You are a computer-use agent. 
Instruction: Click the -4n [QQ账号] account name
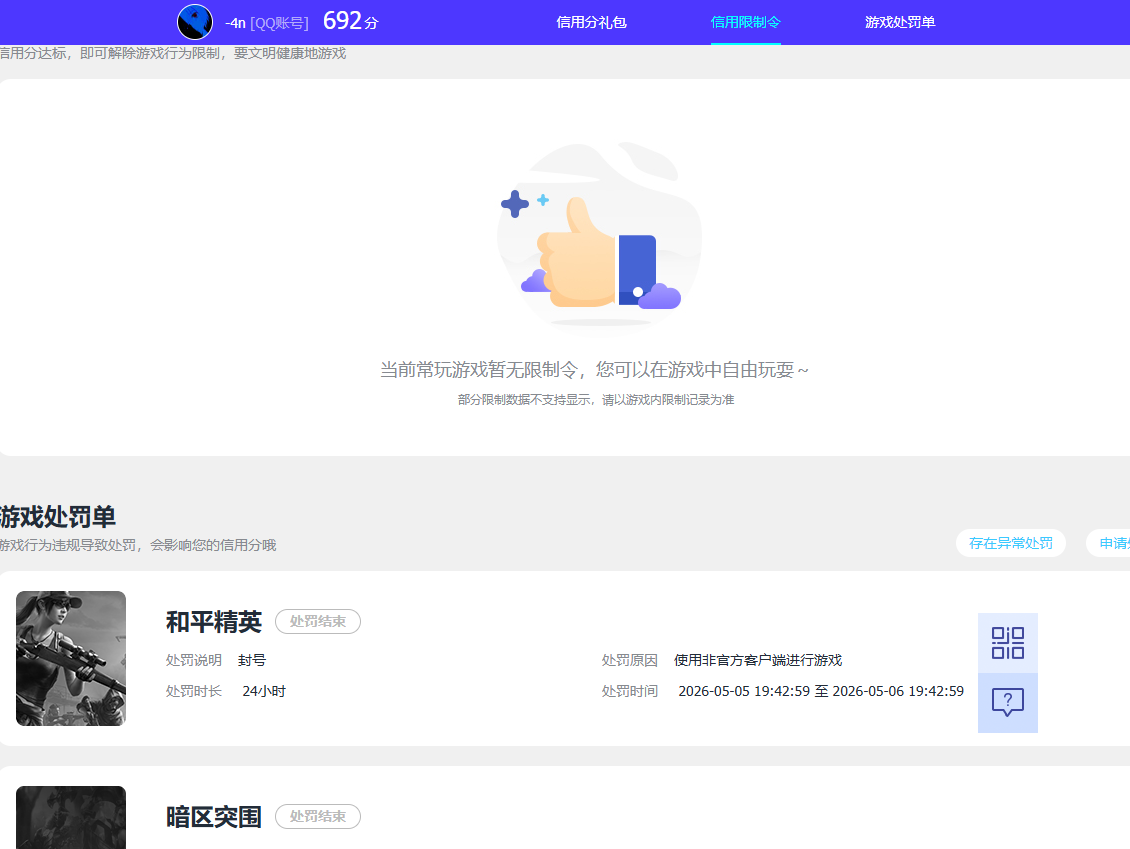[x=267, y=23]
